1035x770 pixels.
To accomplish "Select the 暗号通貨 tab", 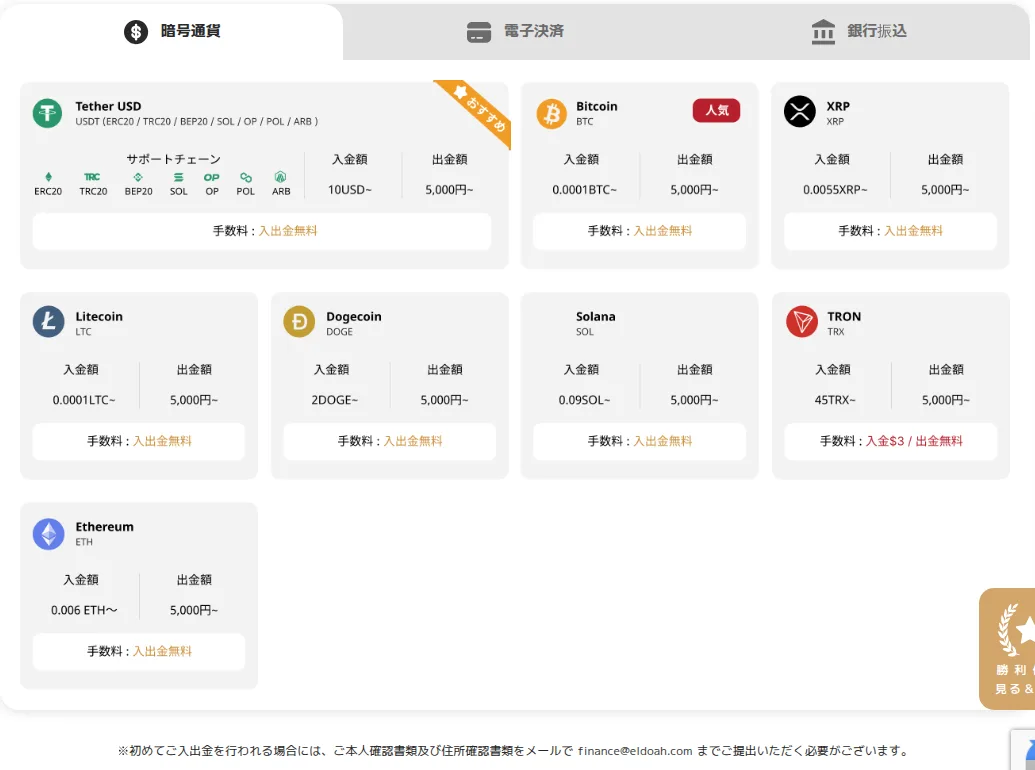I will [x=172, y=31].
